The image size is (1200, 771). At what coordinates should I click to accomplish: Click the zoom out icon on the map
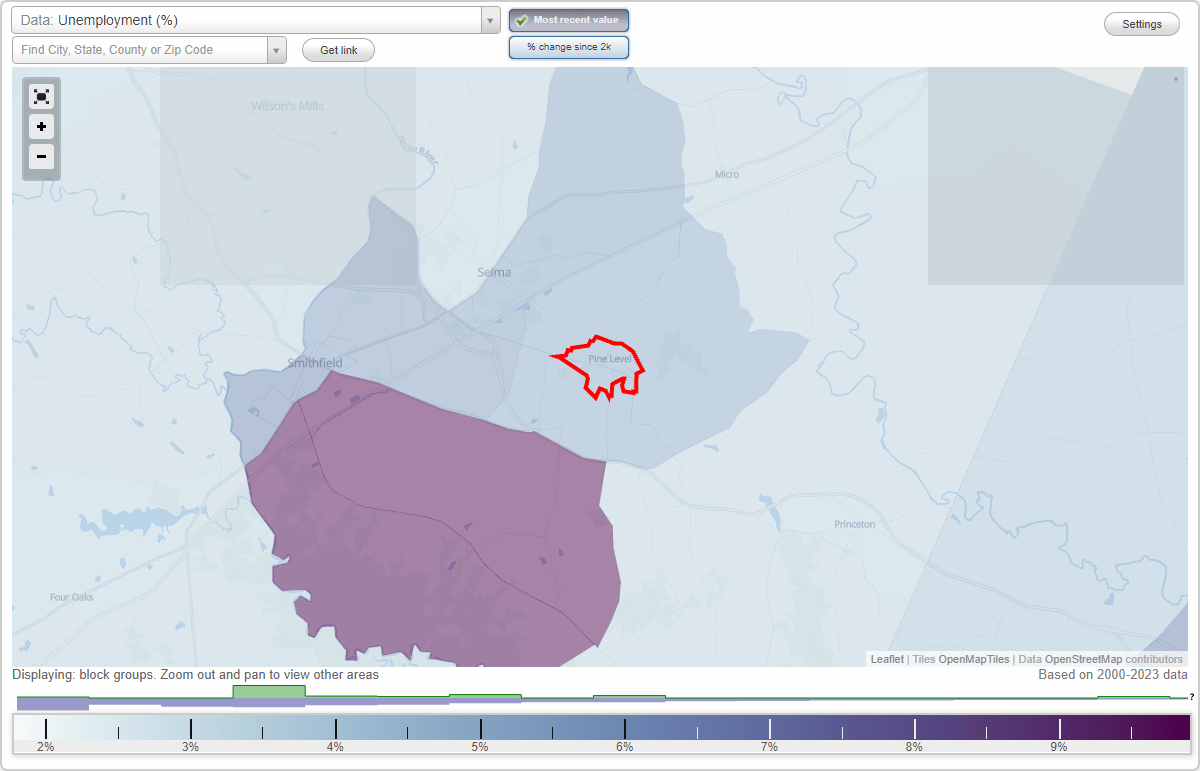pos(41,157)
